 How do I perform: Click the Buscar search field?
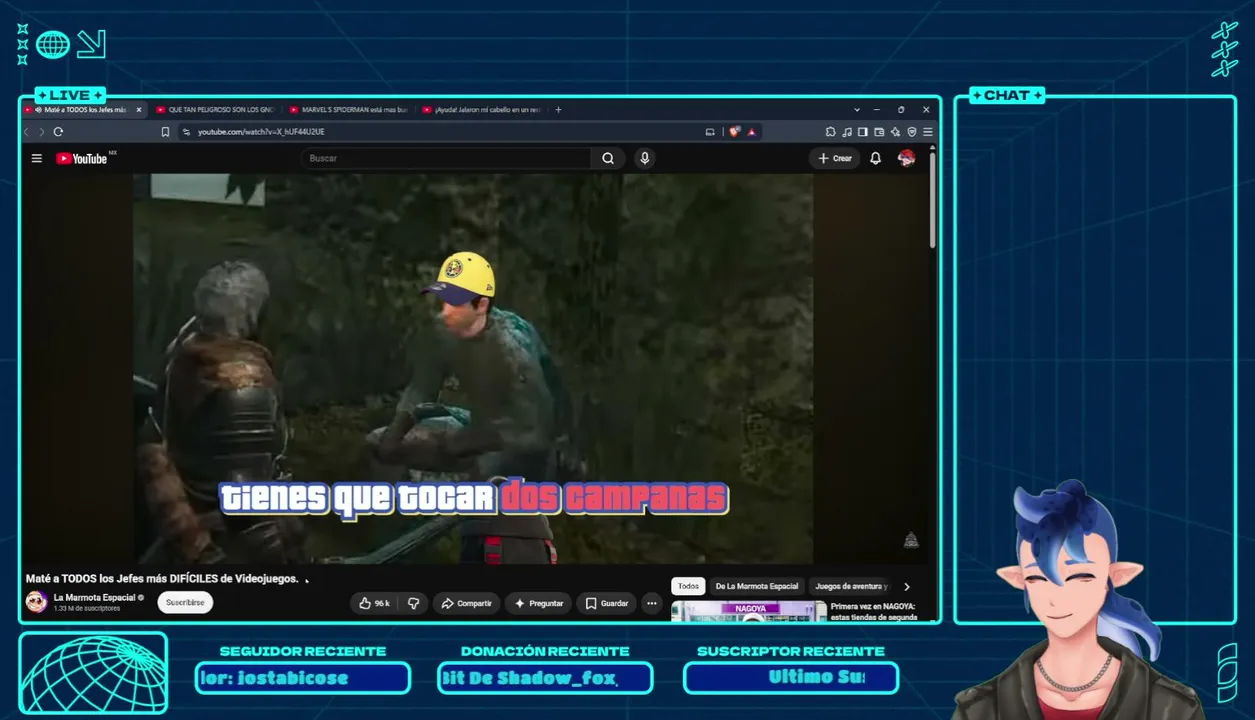[x=446, y=158]
